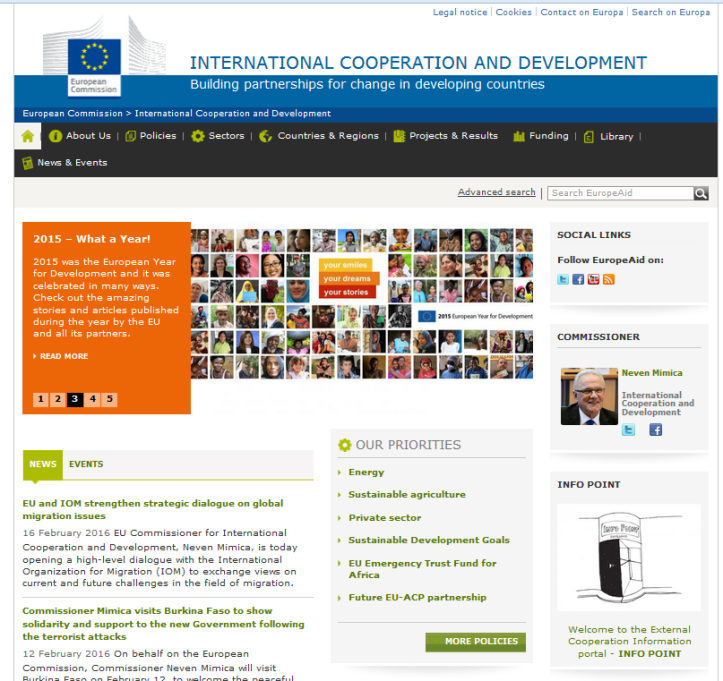Open EuropeAid YouTube channel icon
The height and width of the screenshot is (681, 723).
coord(593,279)
